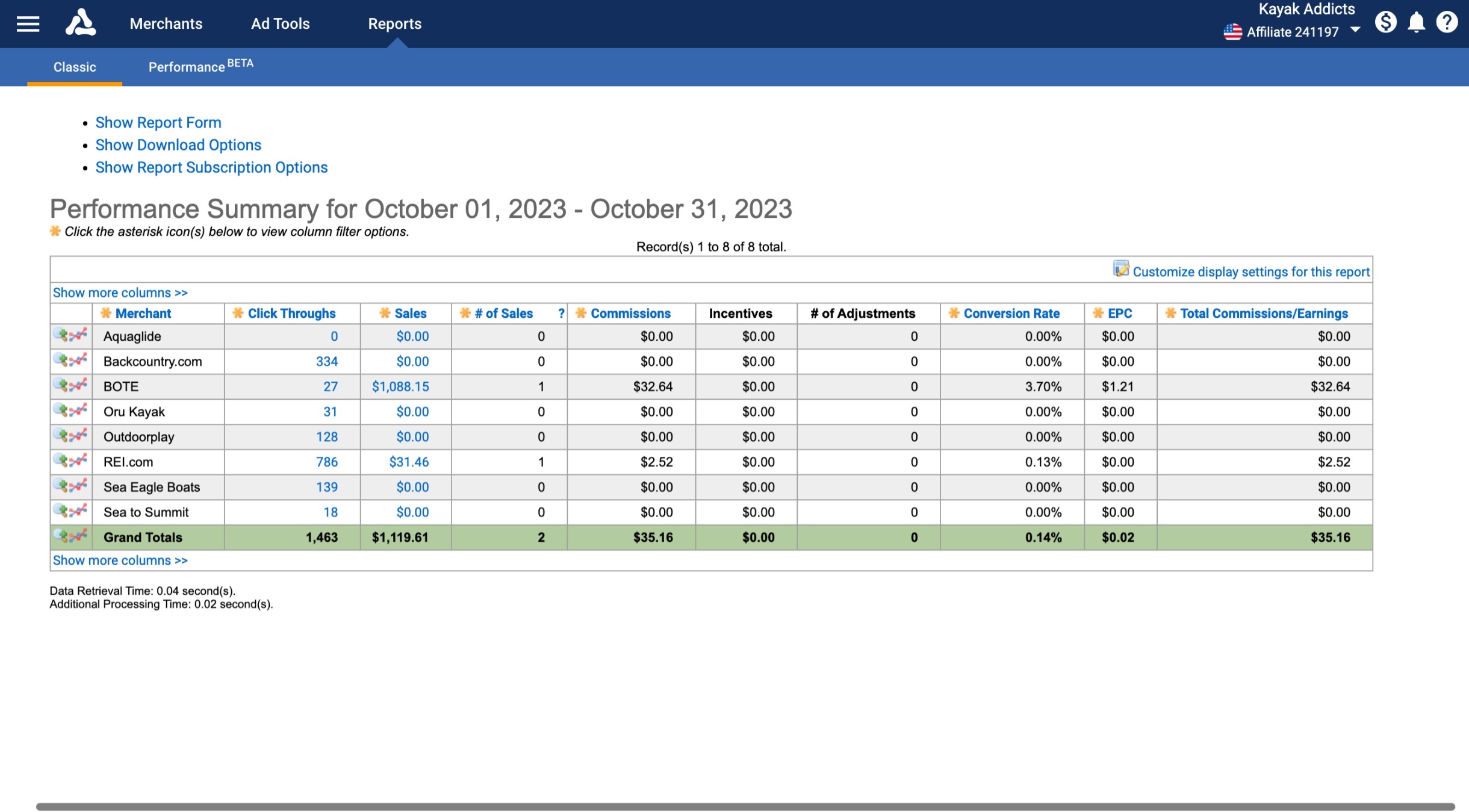The height and width of the screenshot is (812, 1469).
Task: Click the Sales column asterisk filter icon
Action: pos(385,313)
